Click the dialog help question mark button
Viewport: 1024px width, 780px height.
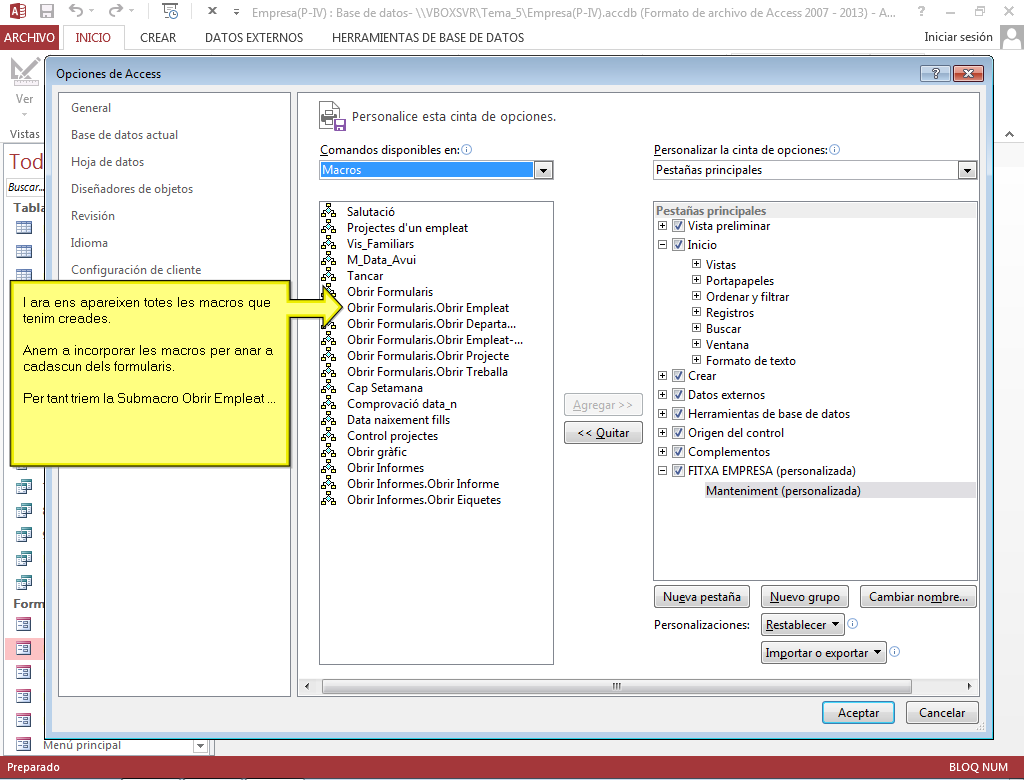pyautogui.click(x=935, y=73)
